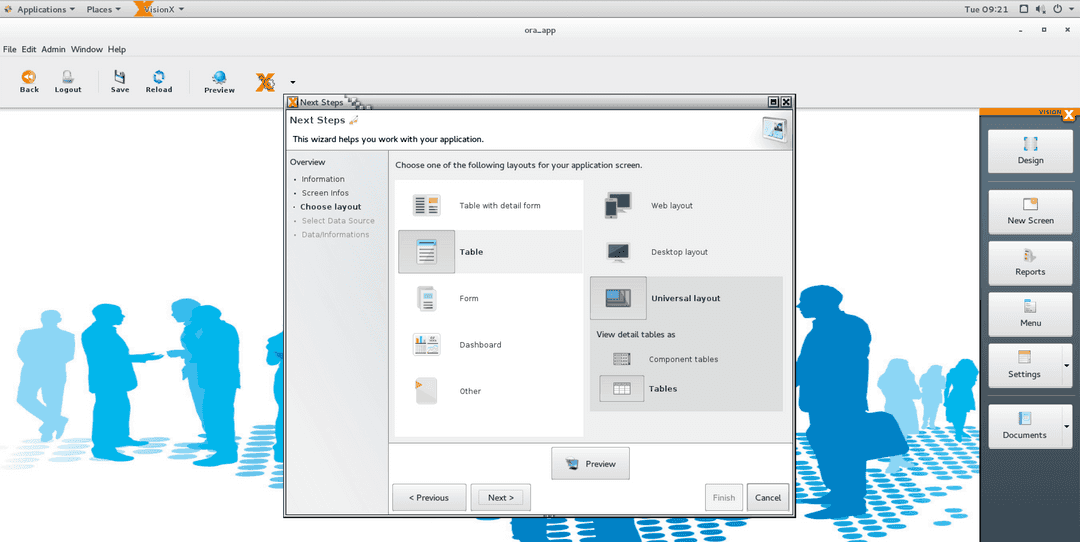Click the Reload toolbar icon
Image resolution: width=1080 pixels, height=542 pixels.
(x=158, y=78)
